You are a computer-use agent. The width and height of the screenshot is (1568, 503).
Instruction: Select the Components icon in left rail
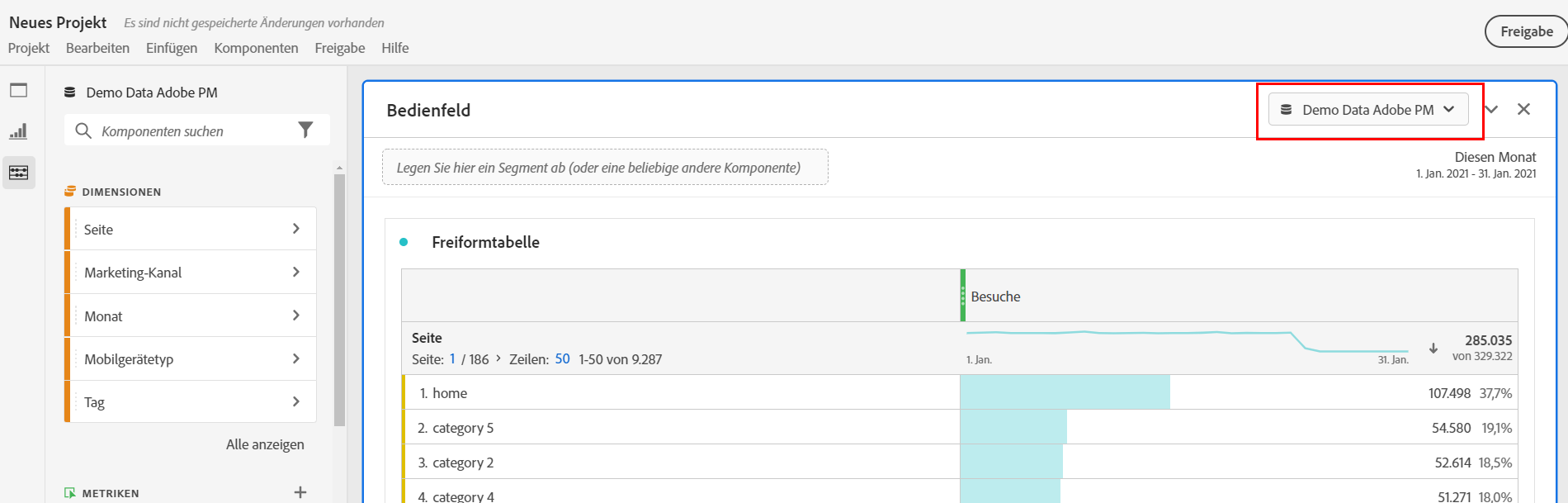18,173
